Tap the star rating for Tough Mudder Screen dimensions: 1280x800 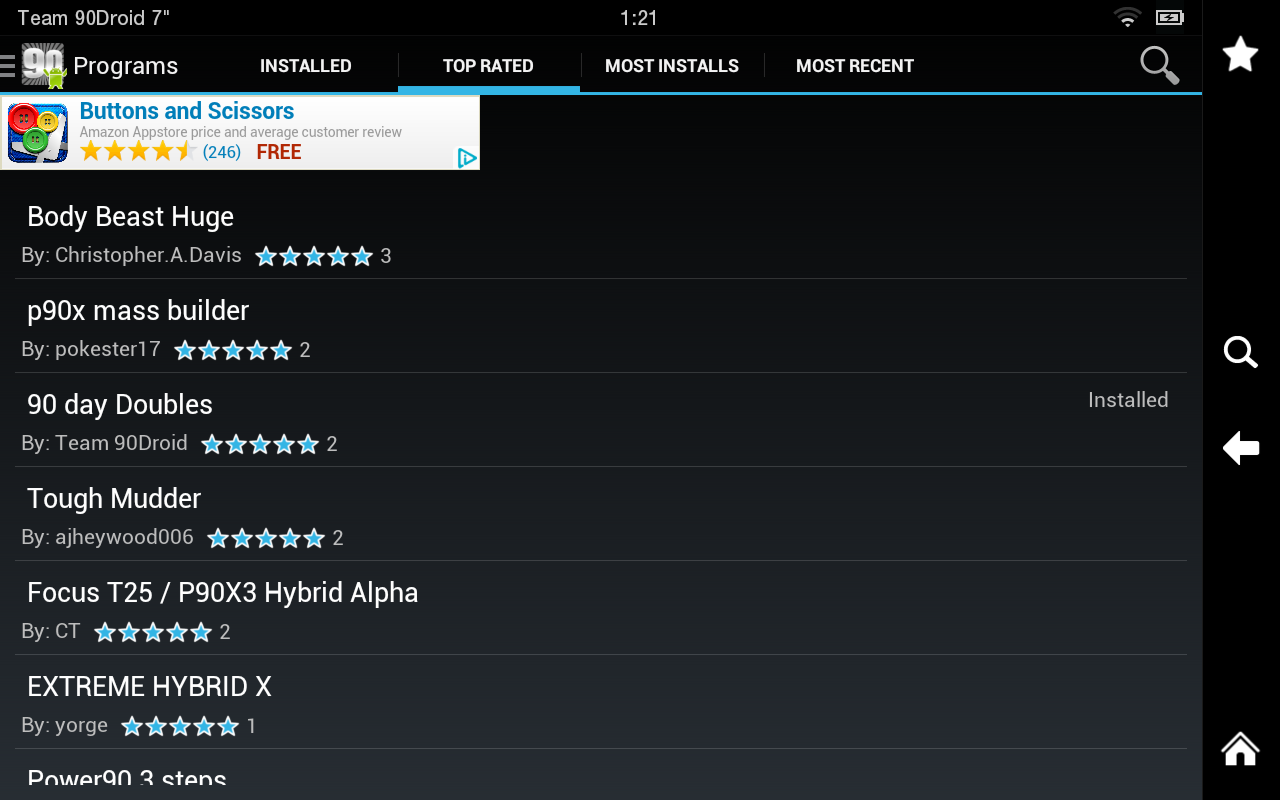266,537
